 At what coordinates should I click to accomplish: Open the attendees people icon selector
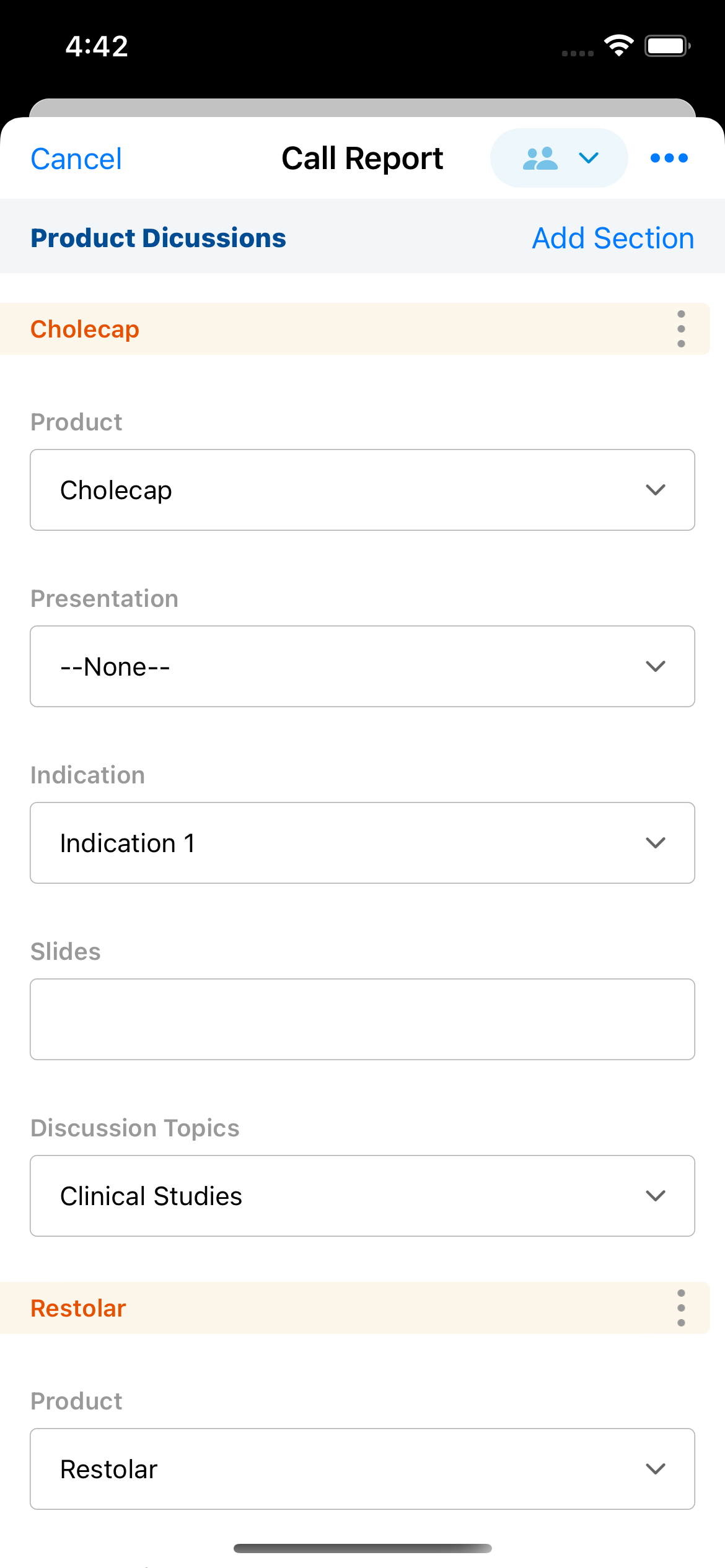(x=558, y=158)
